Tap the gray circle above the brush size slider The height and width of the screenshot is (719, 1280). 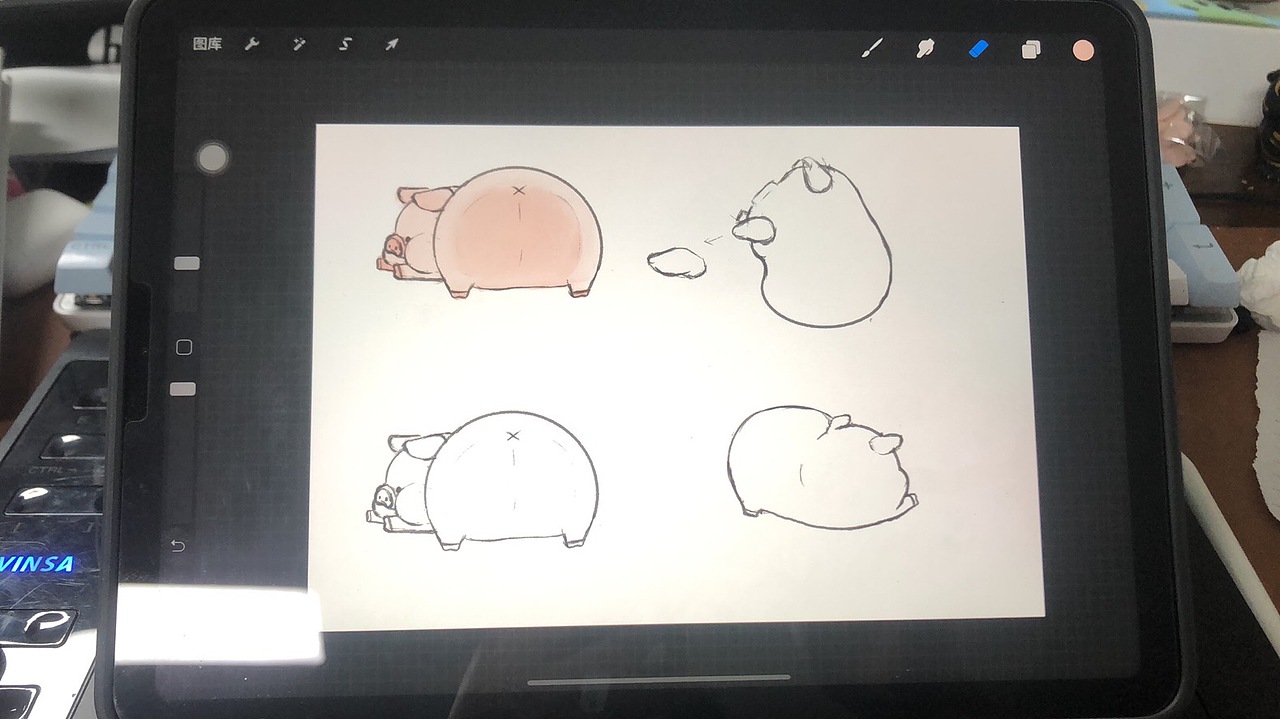tap(212, 158)
